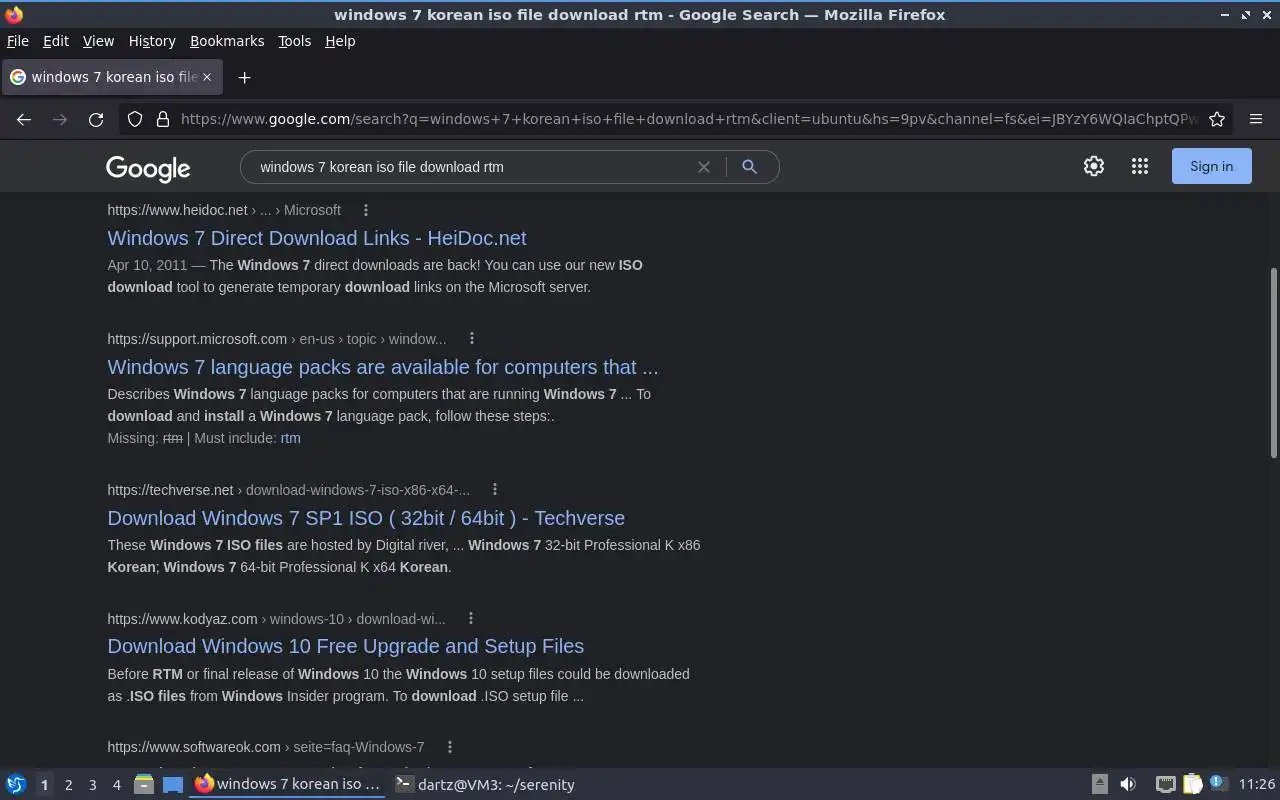Open three-dot menu for techverse.net result
1280x800 pixels.
[x=495, y=490]
